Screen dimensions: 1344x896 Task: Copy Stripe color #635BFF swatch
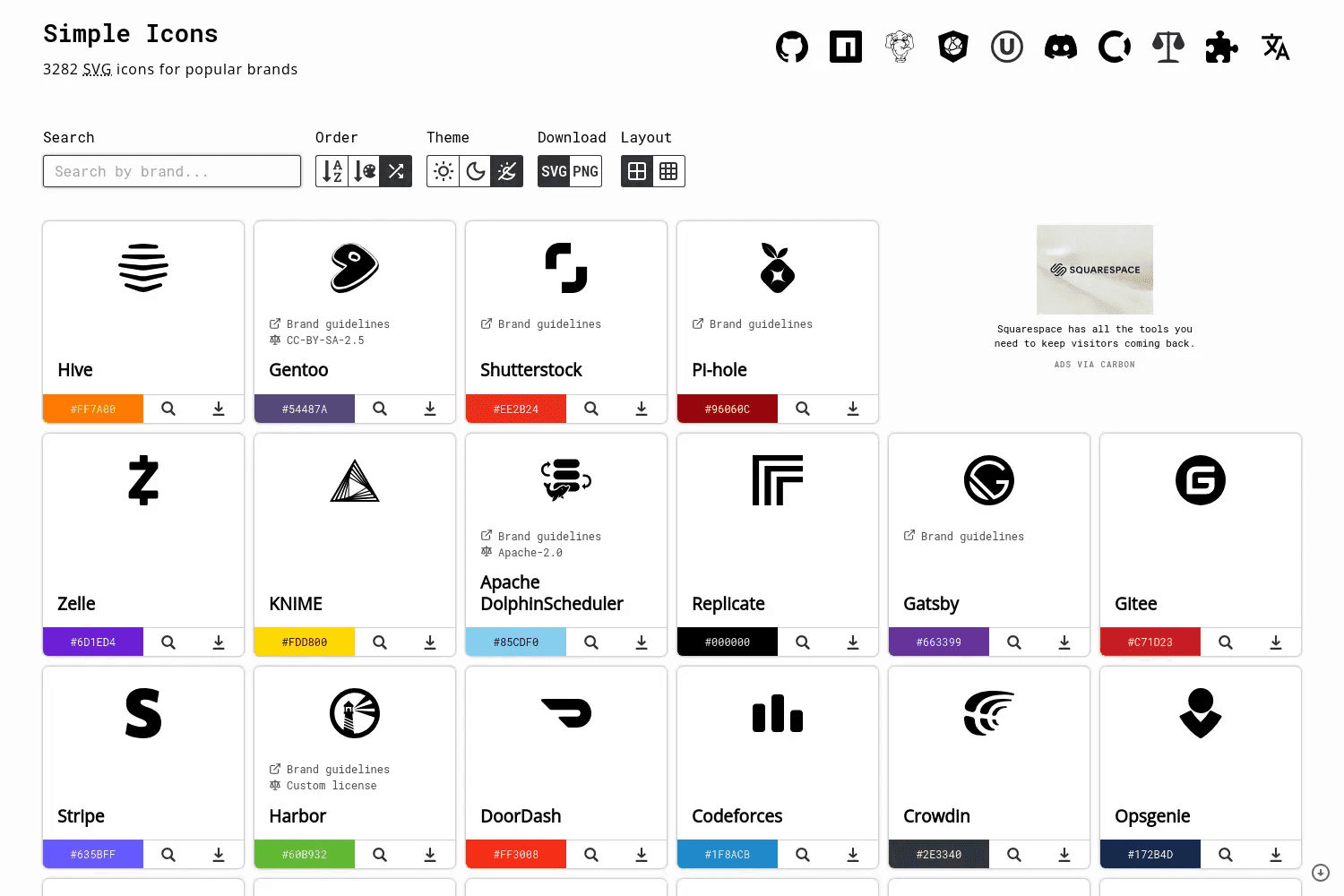tap(93, 855)
